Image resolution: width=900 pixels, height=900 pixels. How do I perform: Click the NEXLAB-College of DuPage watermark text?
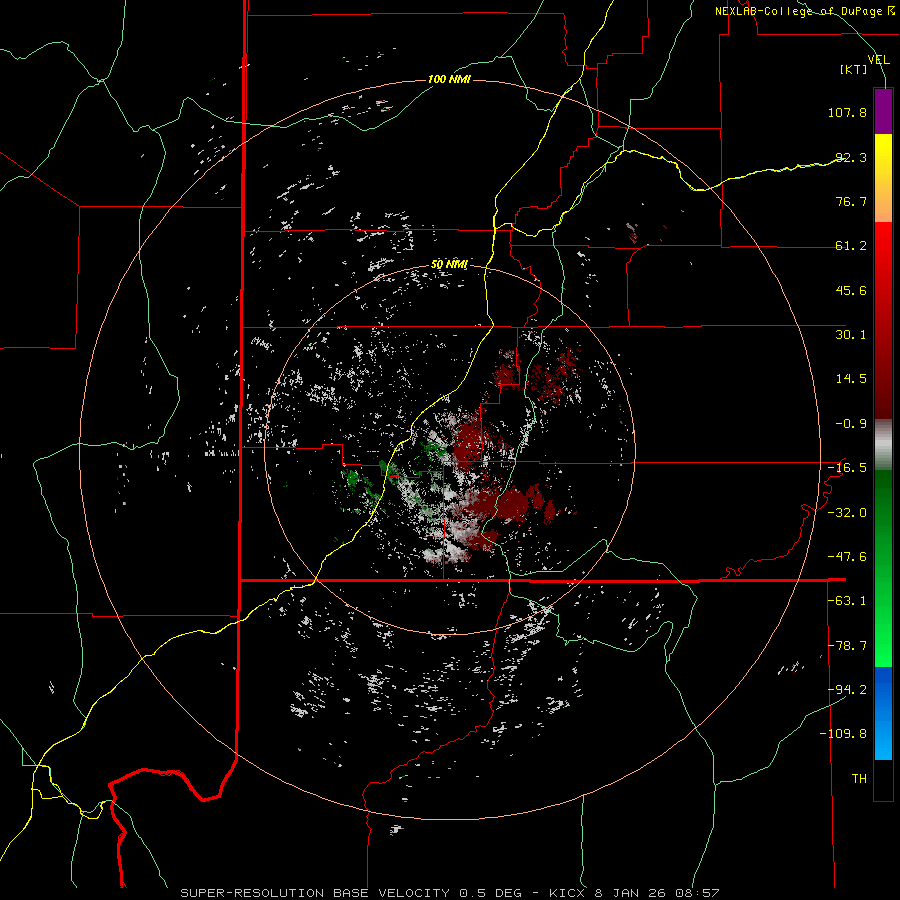tap(798, 11)
